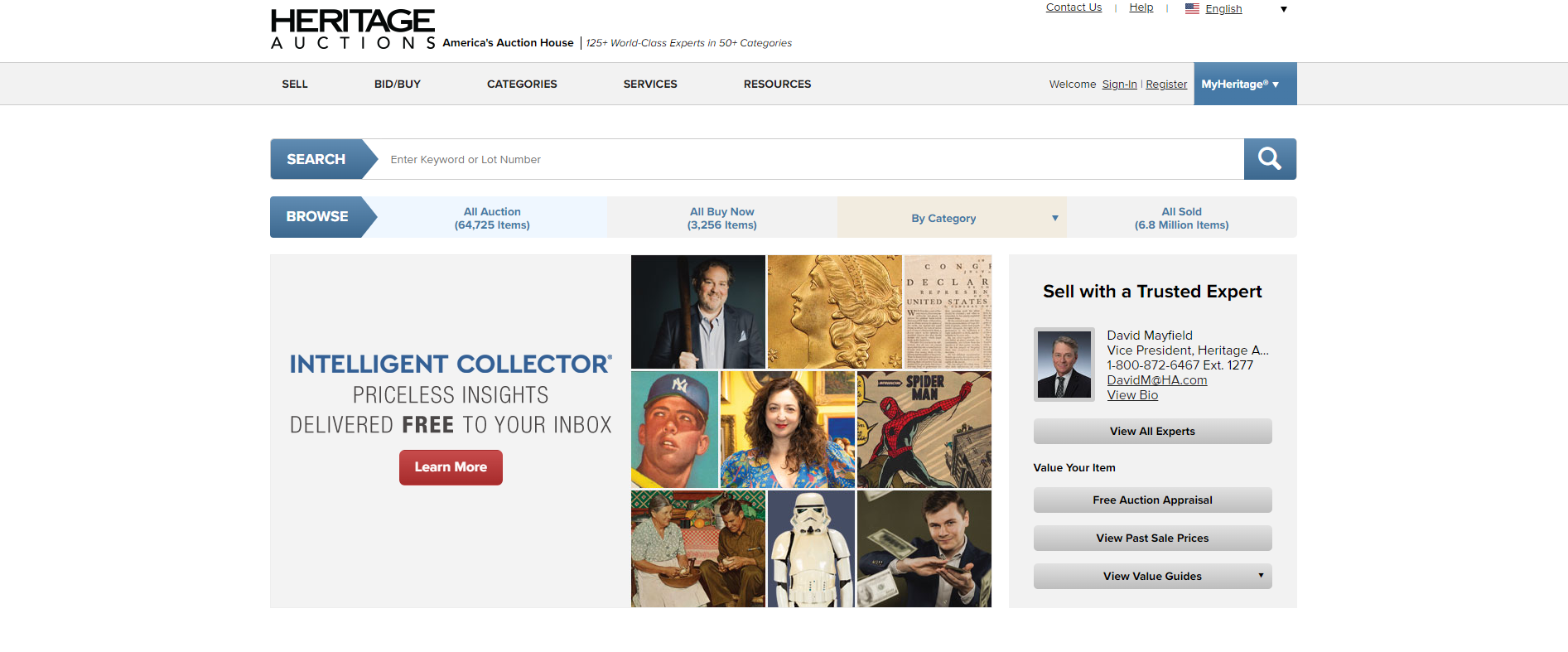Click the man tossing money image

pyautogui.click(x=924, y=548)
